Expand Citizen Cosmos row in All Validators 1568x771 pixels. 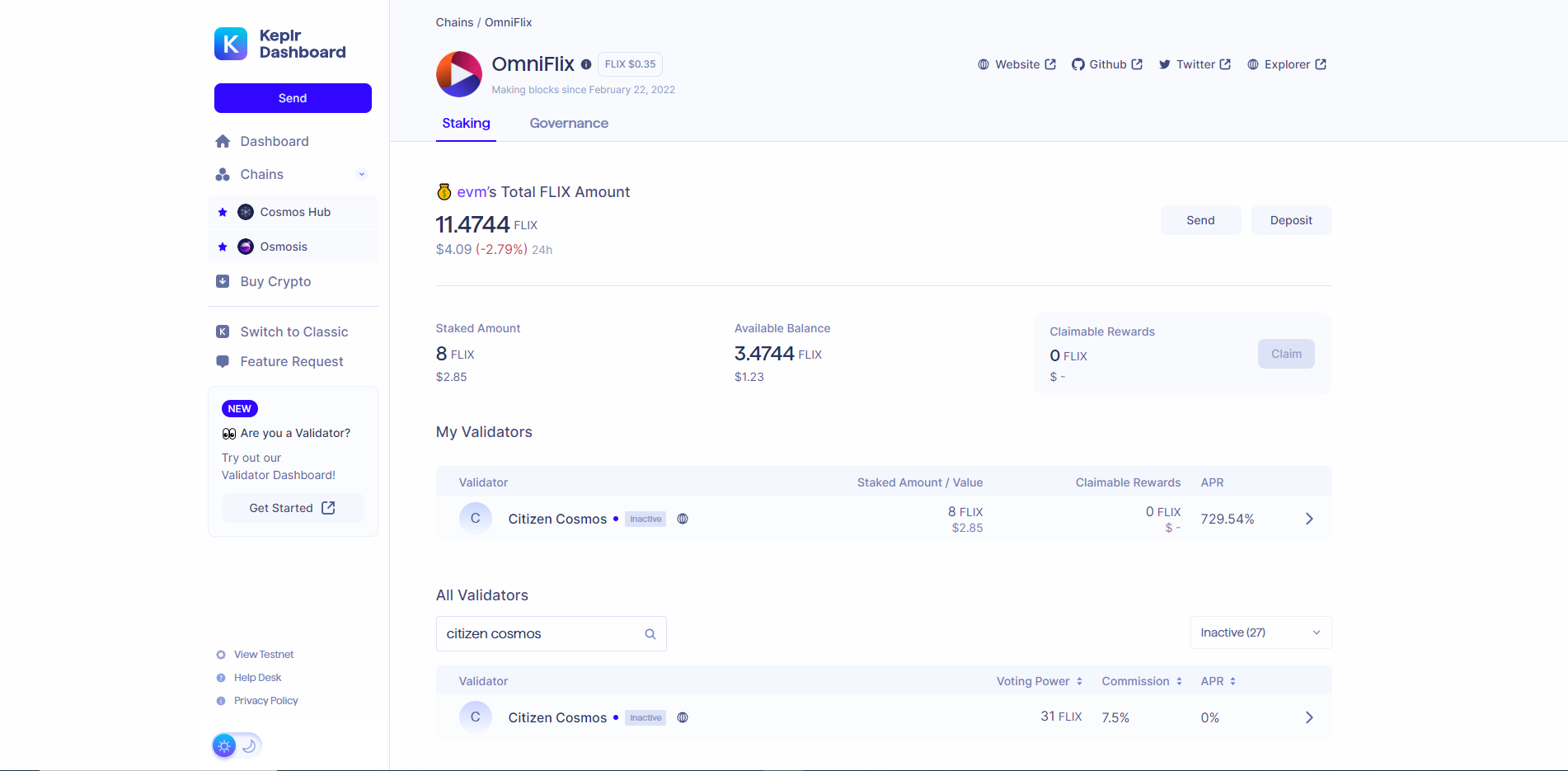pyautogui.click(x=1309, y=717)
